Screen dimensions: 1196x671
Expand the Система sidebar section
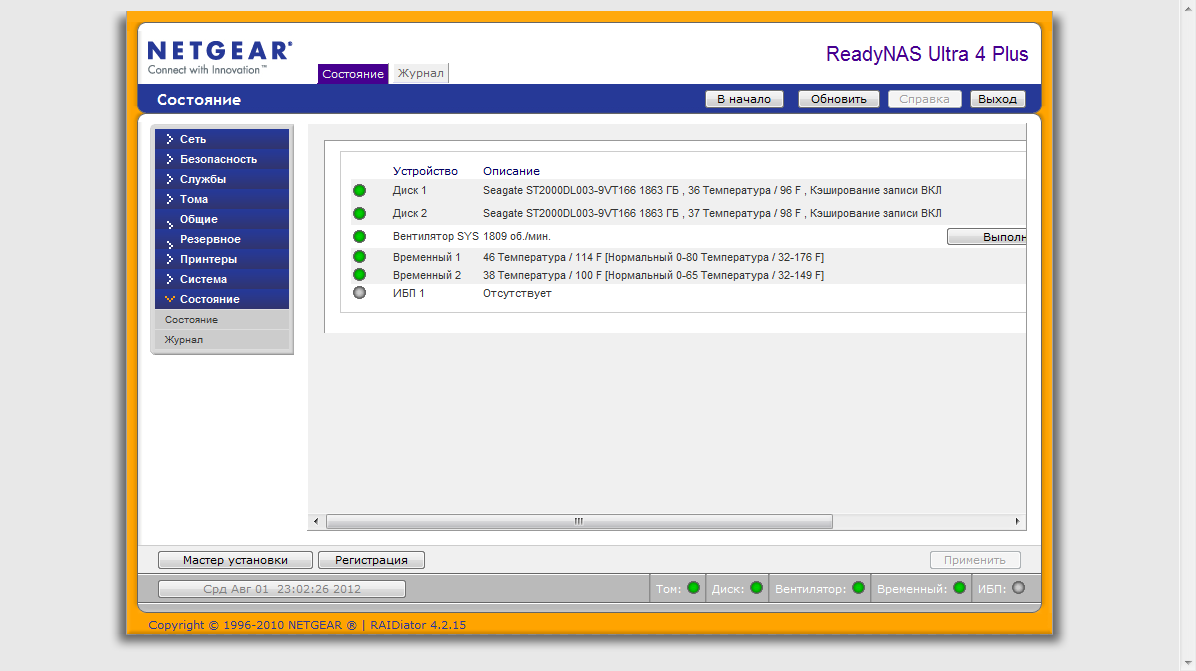(222, 278)
